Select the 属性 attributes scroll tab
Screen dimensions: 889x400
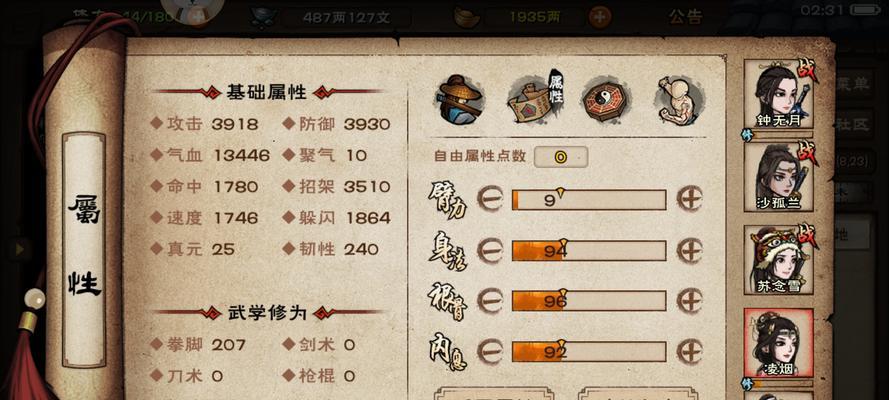click(535, 97)
